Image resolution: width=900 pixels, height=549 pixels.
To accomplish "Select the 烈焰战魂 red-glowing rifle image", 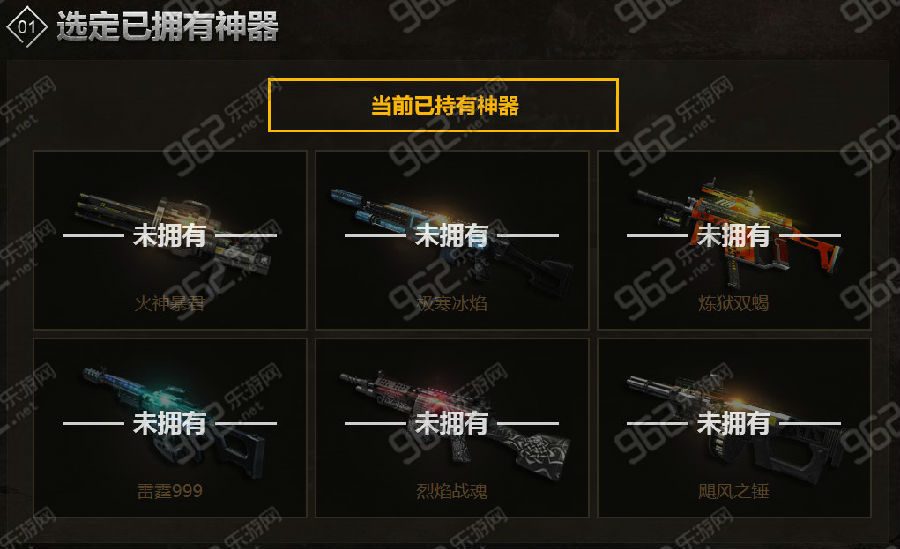I will click(455, 424).
